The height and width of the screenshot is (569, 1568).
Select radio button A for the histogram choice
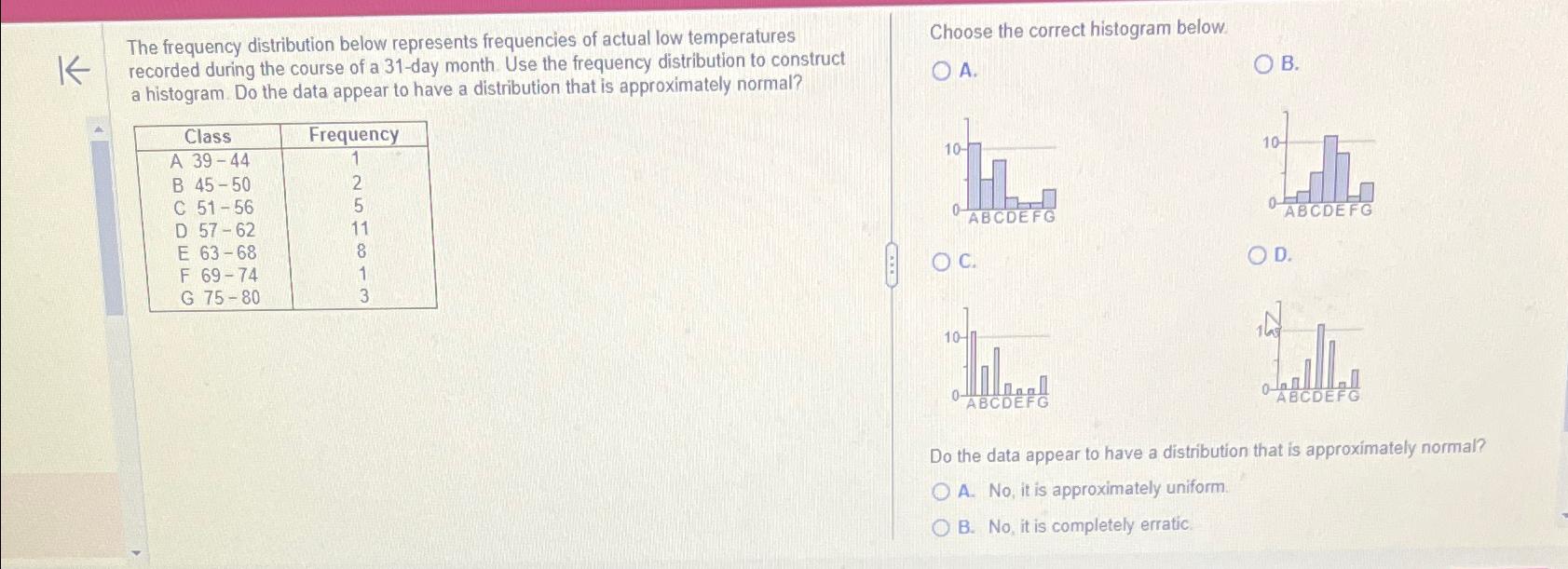[939, 68]
